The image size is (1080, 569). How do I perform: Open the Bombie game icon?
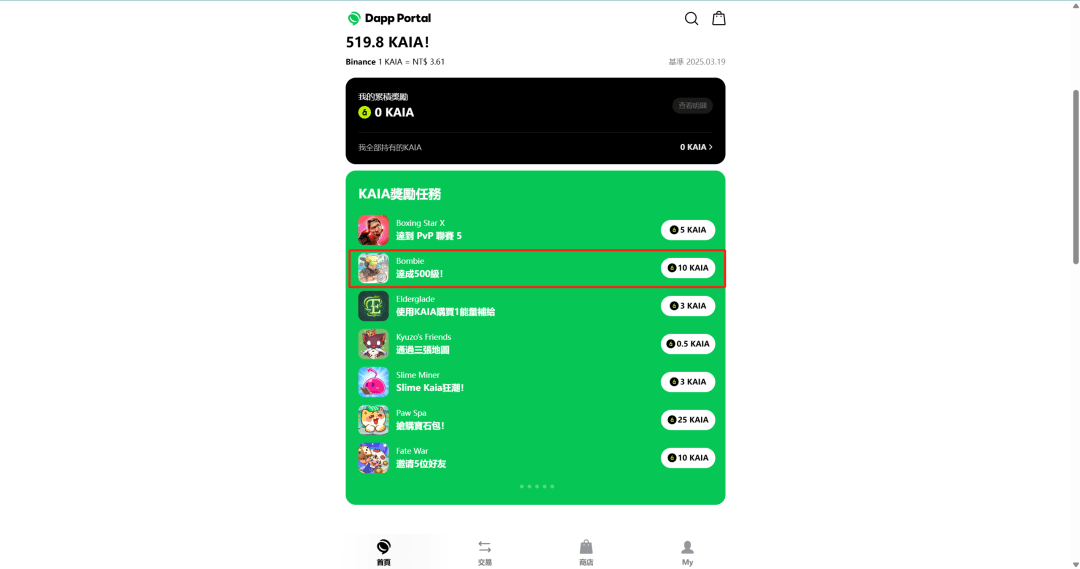[x=373, y=268]
